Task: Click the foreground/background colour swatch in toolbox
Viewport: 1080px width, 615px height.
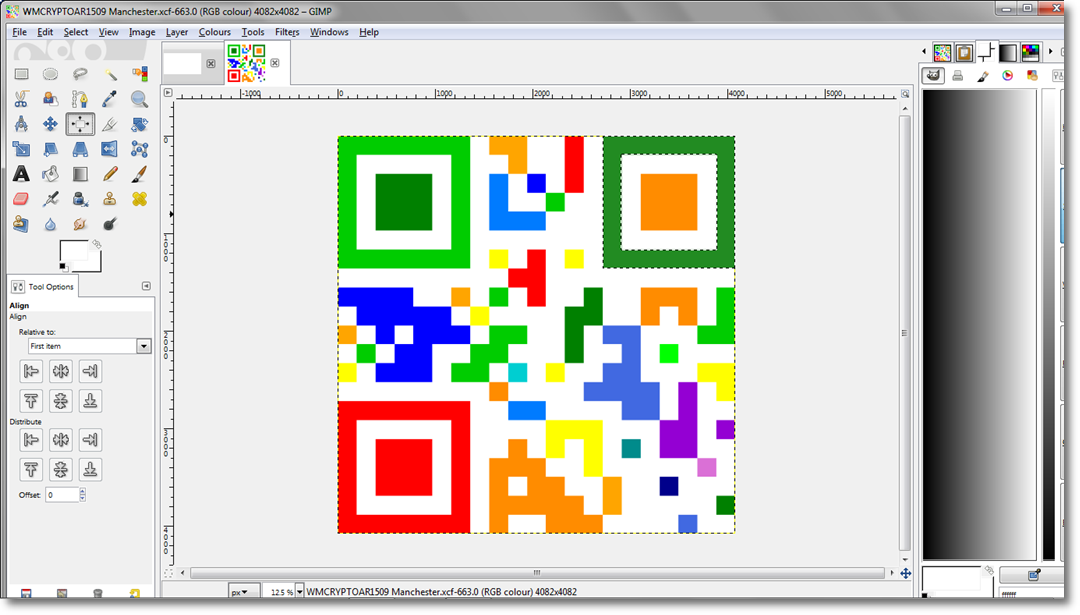Action: click(x=80, y=256)
